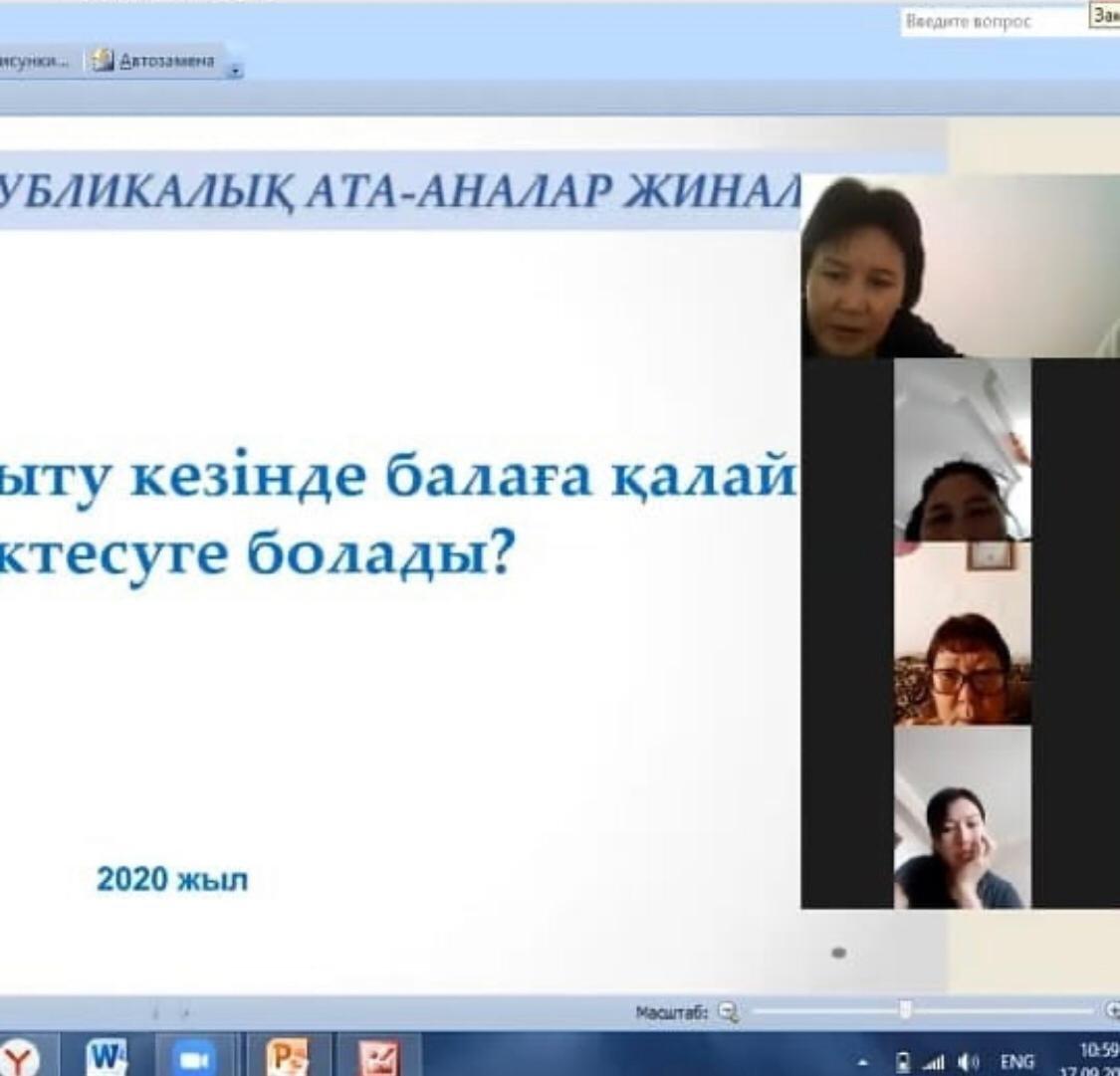Open network signal tray icon
This screenshot has width=1120, height=1076.
click(x=935, y=1062)
